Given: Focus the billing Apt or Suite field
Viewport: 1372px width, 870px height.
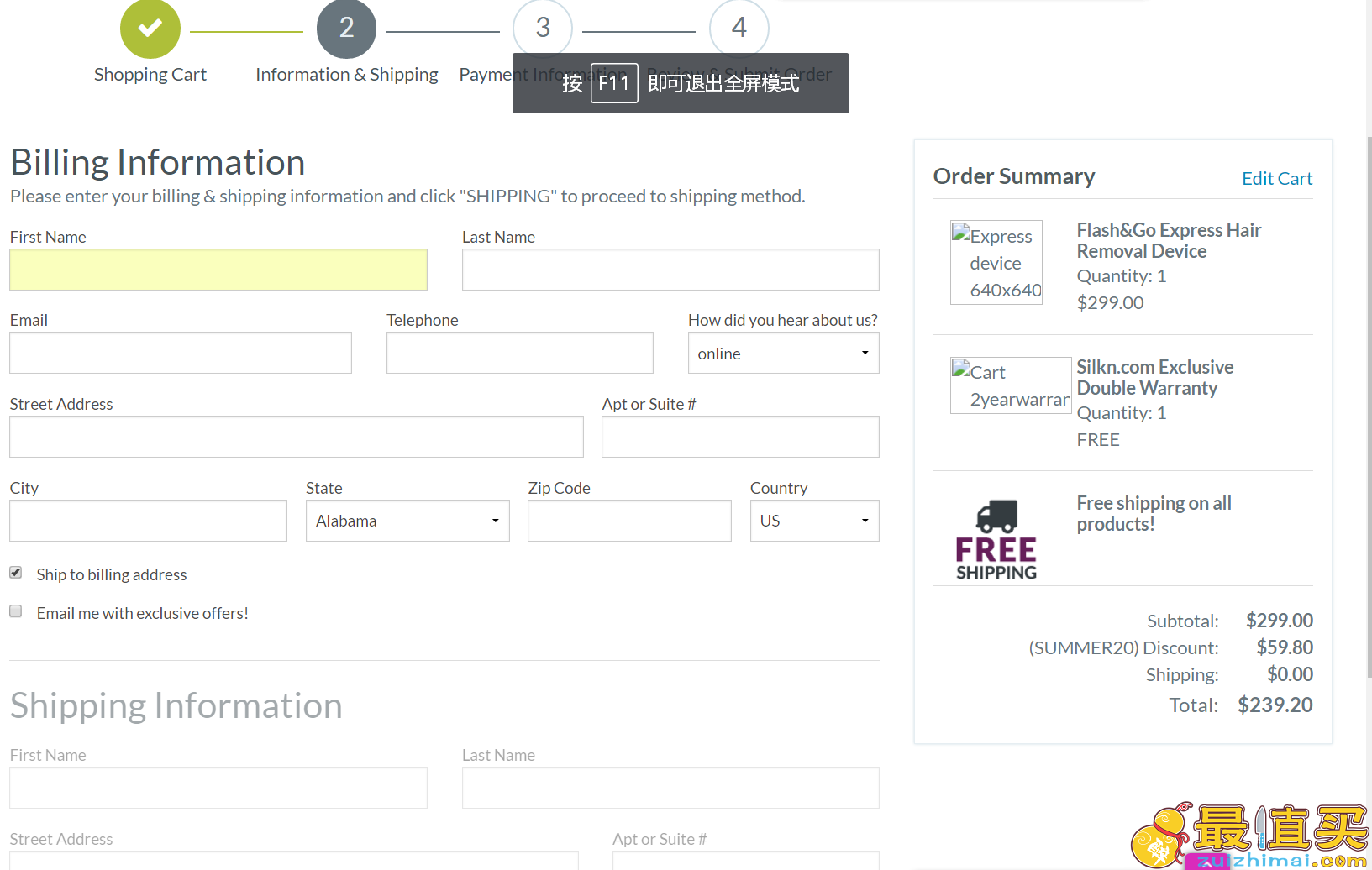Looking at the screenshot, I should coord(741,437).
